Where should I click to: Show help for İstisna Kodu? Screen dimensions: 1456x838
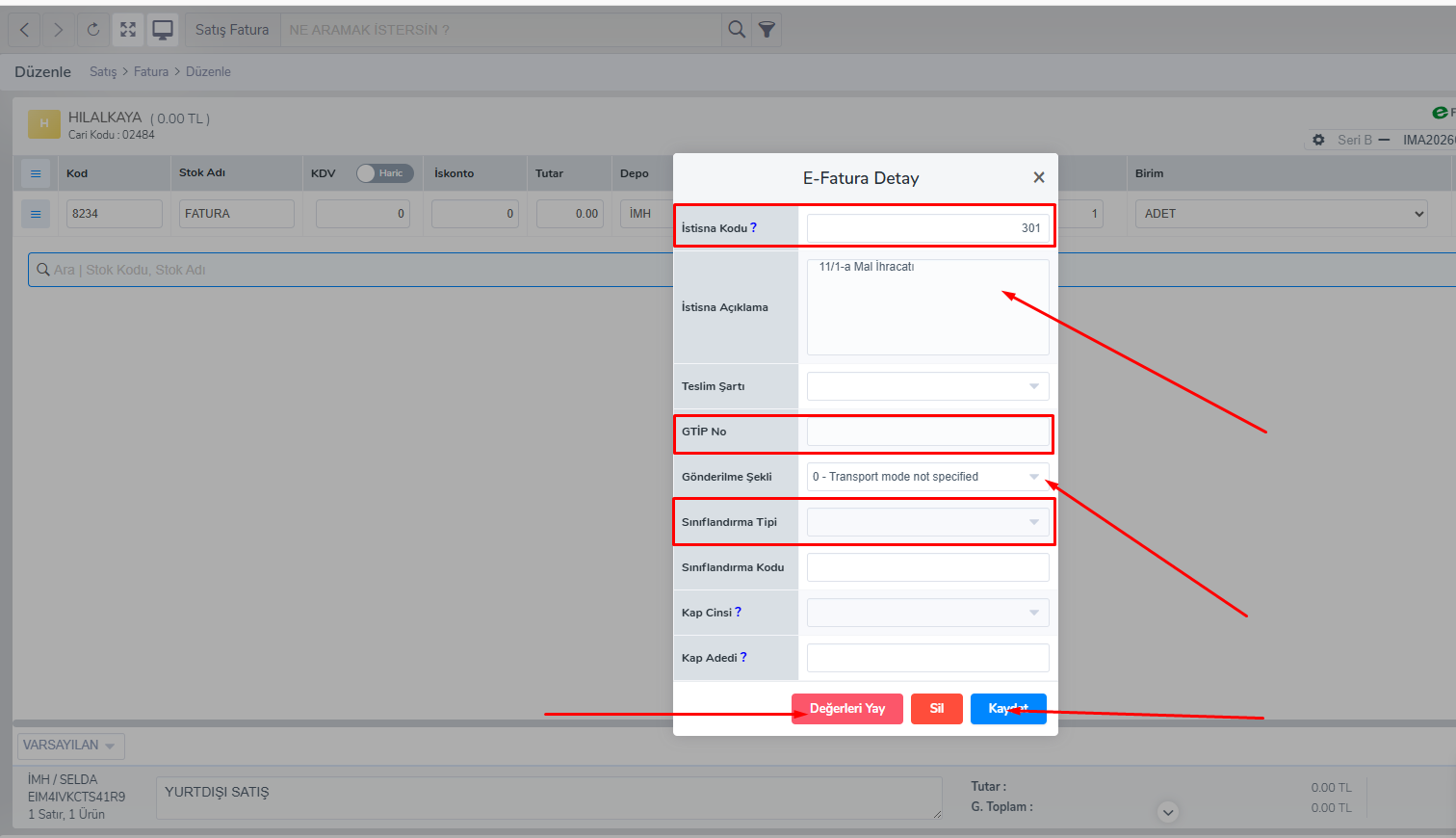pos(754,227)
